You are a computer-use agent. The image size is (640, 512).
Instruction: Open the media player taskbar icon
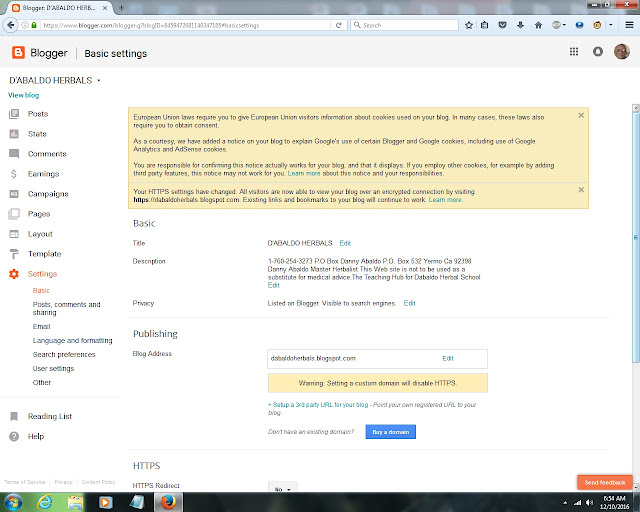(x=105, y=502)
